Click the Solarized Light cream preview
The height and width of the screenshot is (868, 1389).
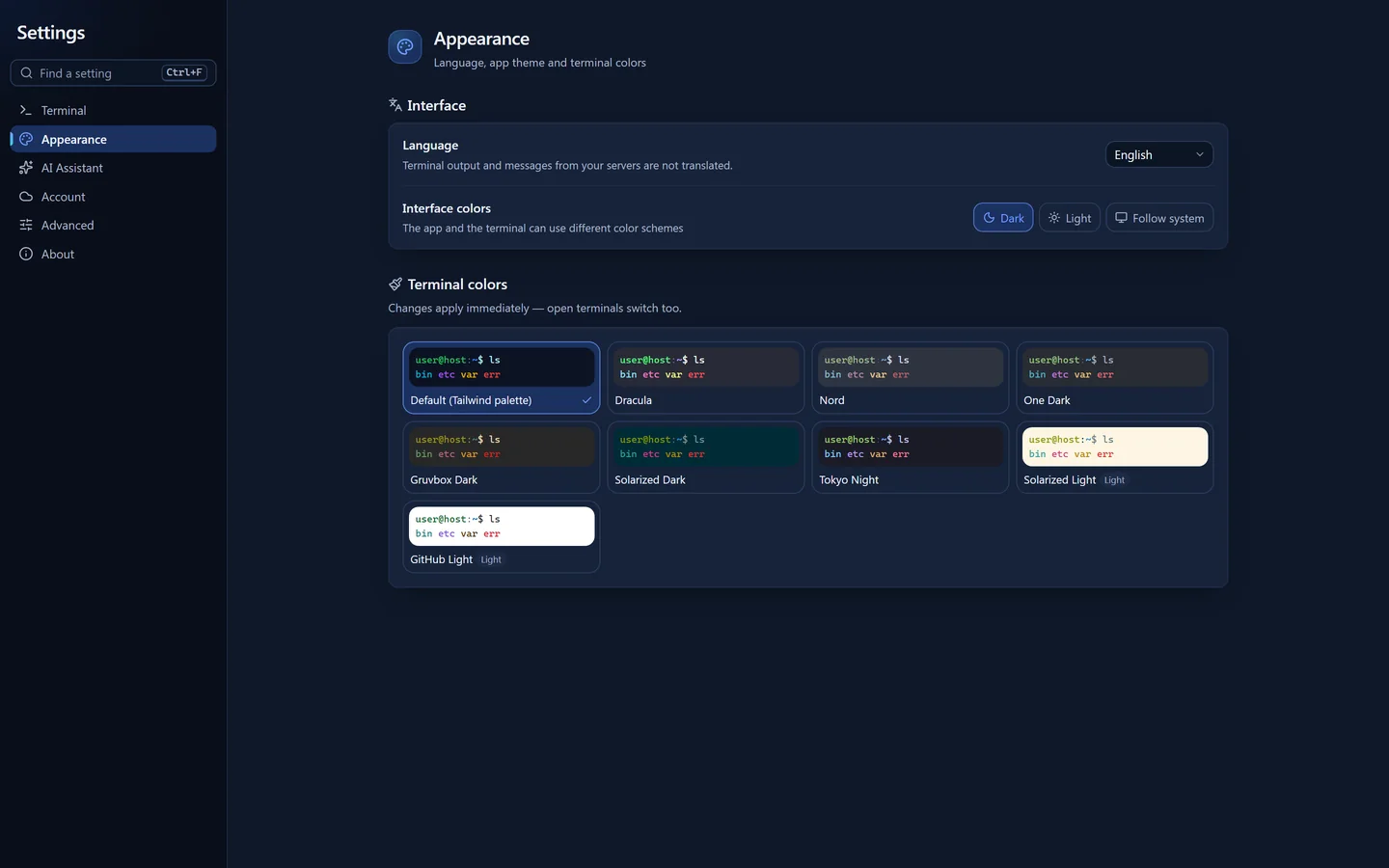[1115, 447]
